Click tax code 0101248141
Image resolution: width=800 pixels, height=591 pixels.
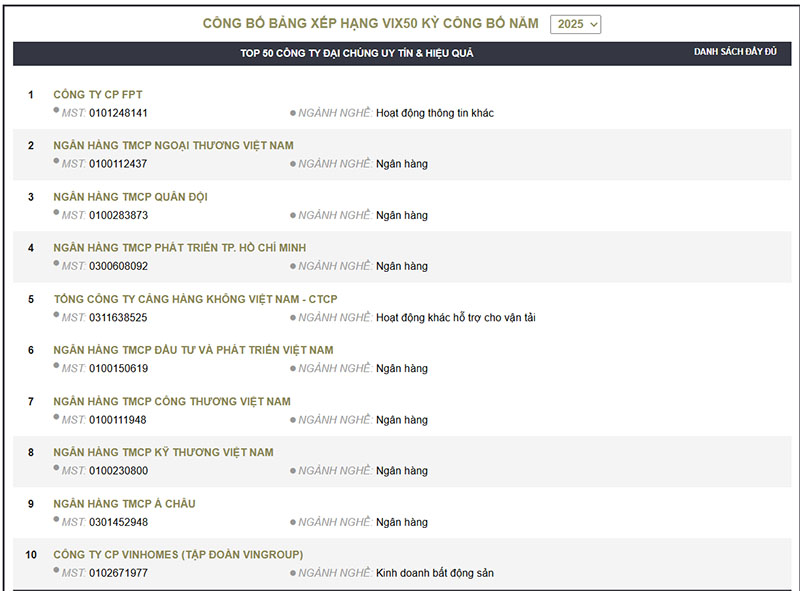tap(118, 113)
